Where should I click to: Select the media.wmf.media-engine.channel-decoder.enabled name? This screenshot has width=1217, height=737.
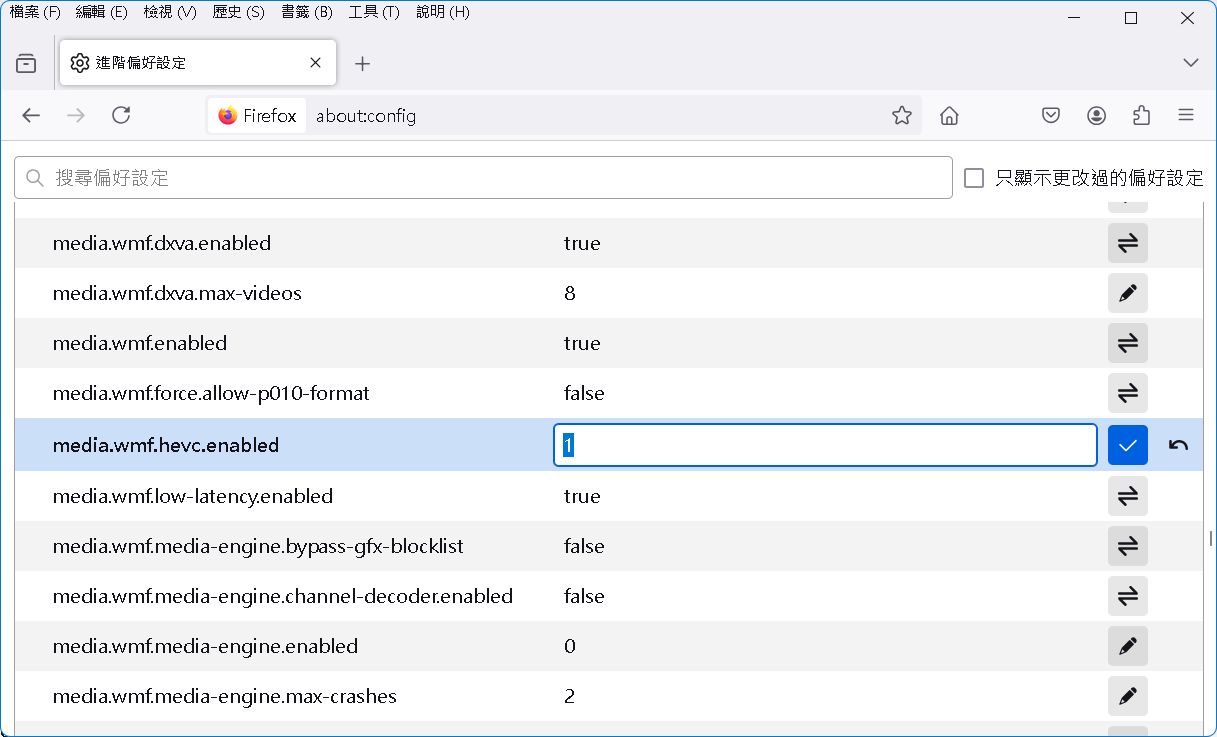(283, 596)
